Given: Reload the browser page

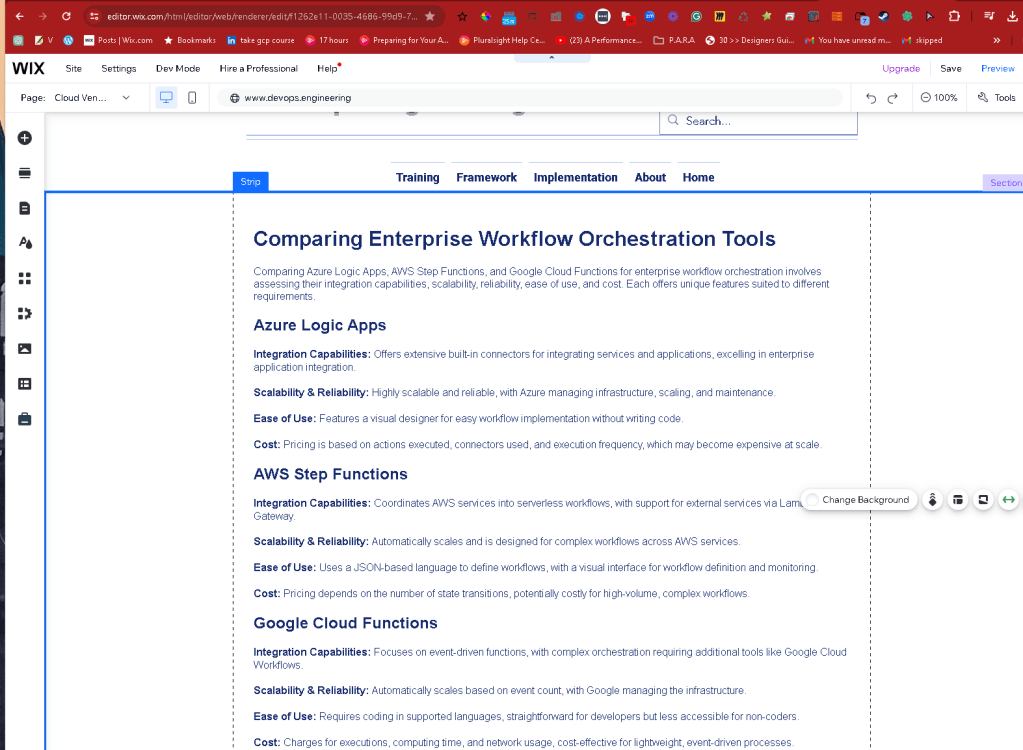Looking at the screenshot, I should (66, 16).
